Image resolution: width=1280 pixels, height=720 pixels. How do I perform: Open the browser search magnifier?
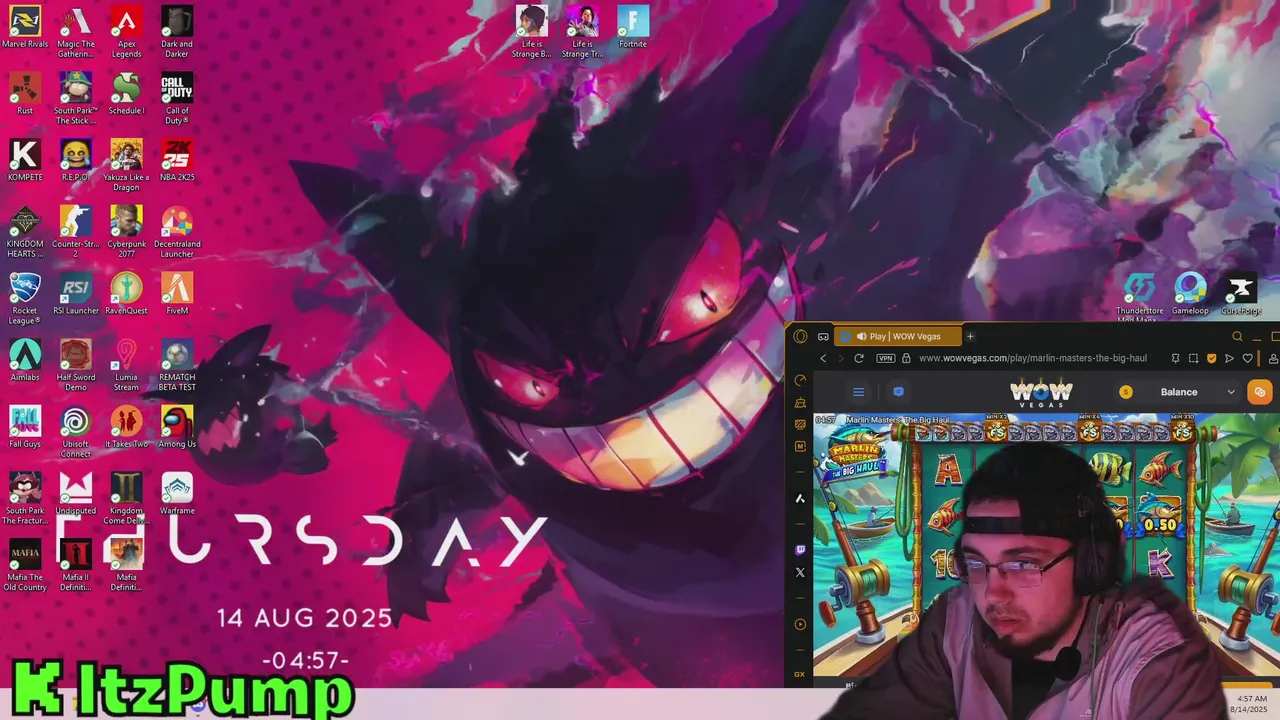pyautogui.click(x=1237, y=337)
